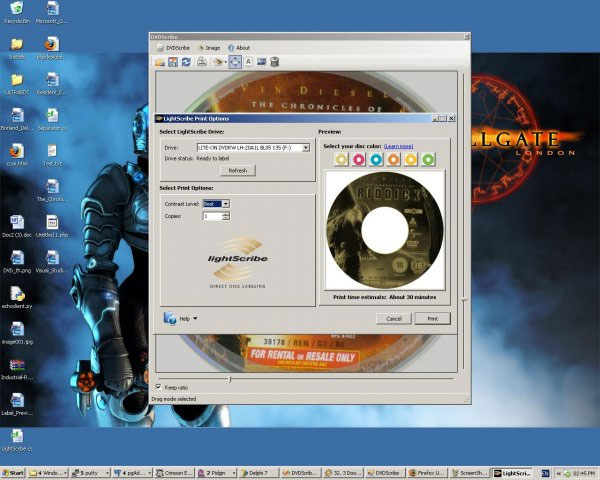600x480 pixels.
Task: Click the Test.txt desktop icon
Action: click(x=52, y=155)
